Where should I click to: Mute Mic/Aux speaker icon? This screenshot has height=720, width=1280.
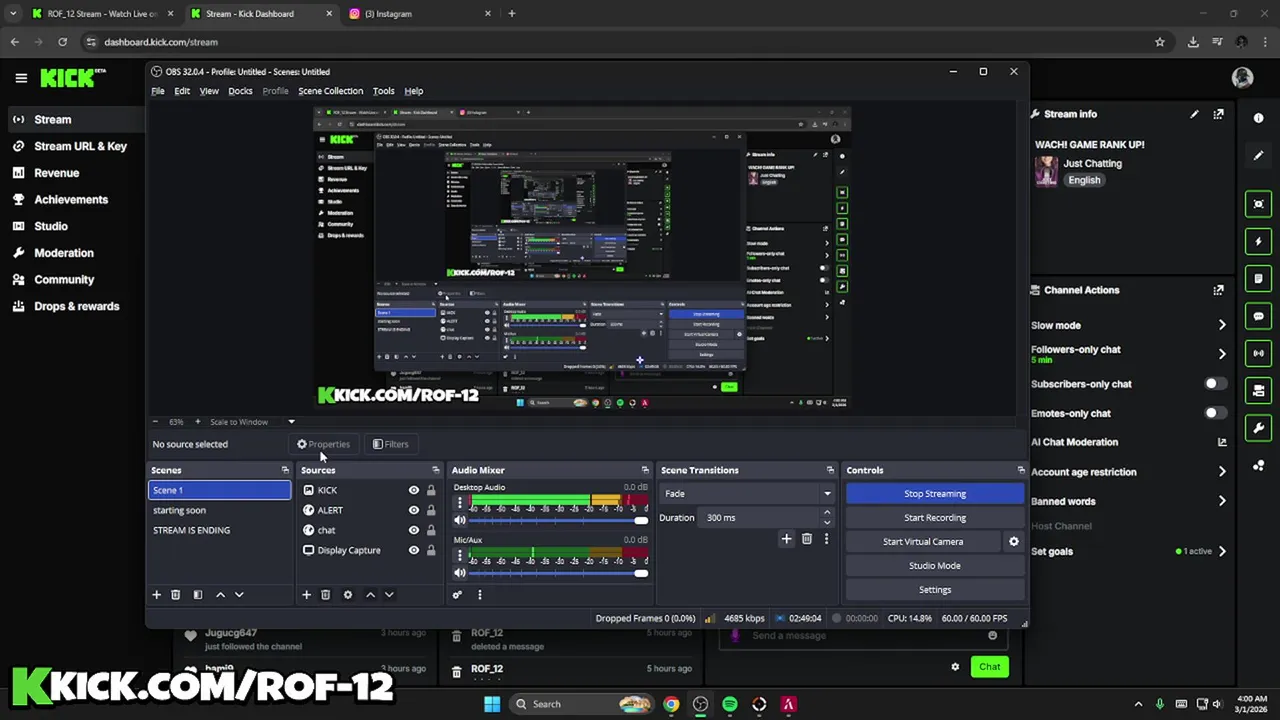tap(460, 573)
